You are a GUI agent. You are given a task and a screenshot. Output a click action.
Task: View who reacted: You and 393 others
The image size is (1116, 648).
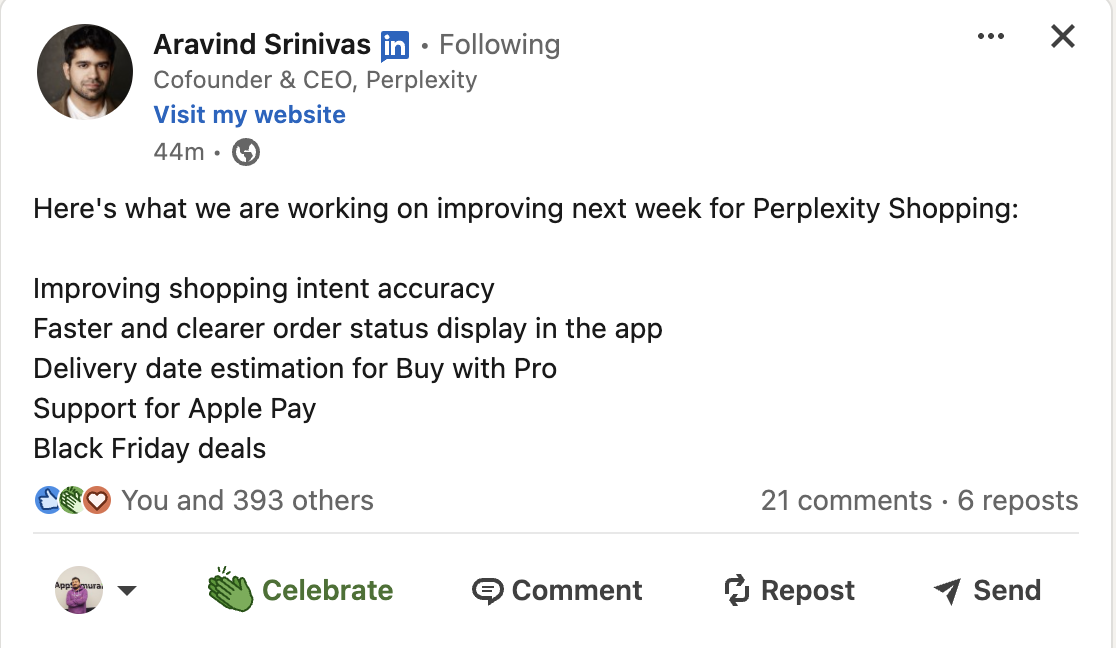click(247, 501)
